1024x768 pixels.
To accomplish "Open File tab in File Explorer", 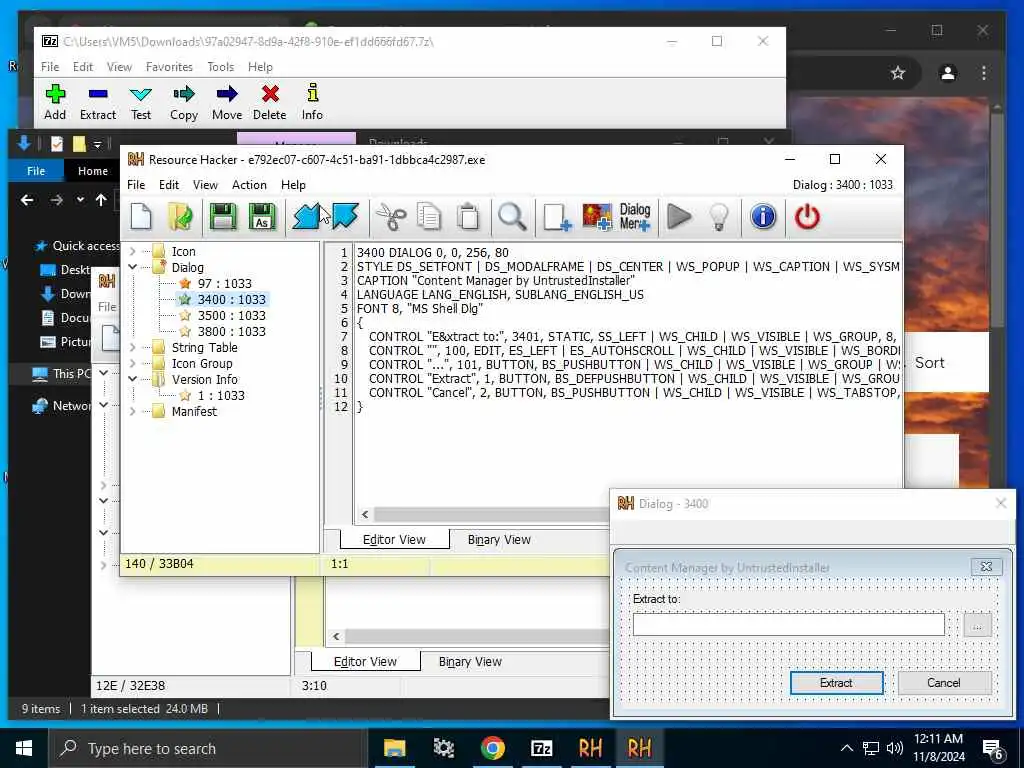I will [36, 171].
